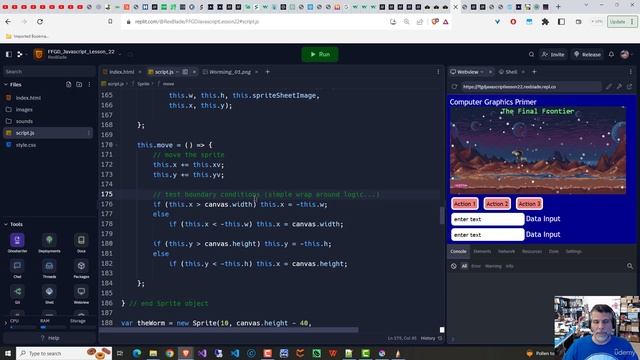Click the workspace search magnifier icon
640x360 pixels.
(531, 54)
